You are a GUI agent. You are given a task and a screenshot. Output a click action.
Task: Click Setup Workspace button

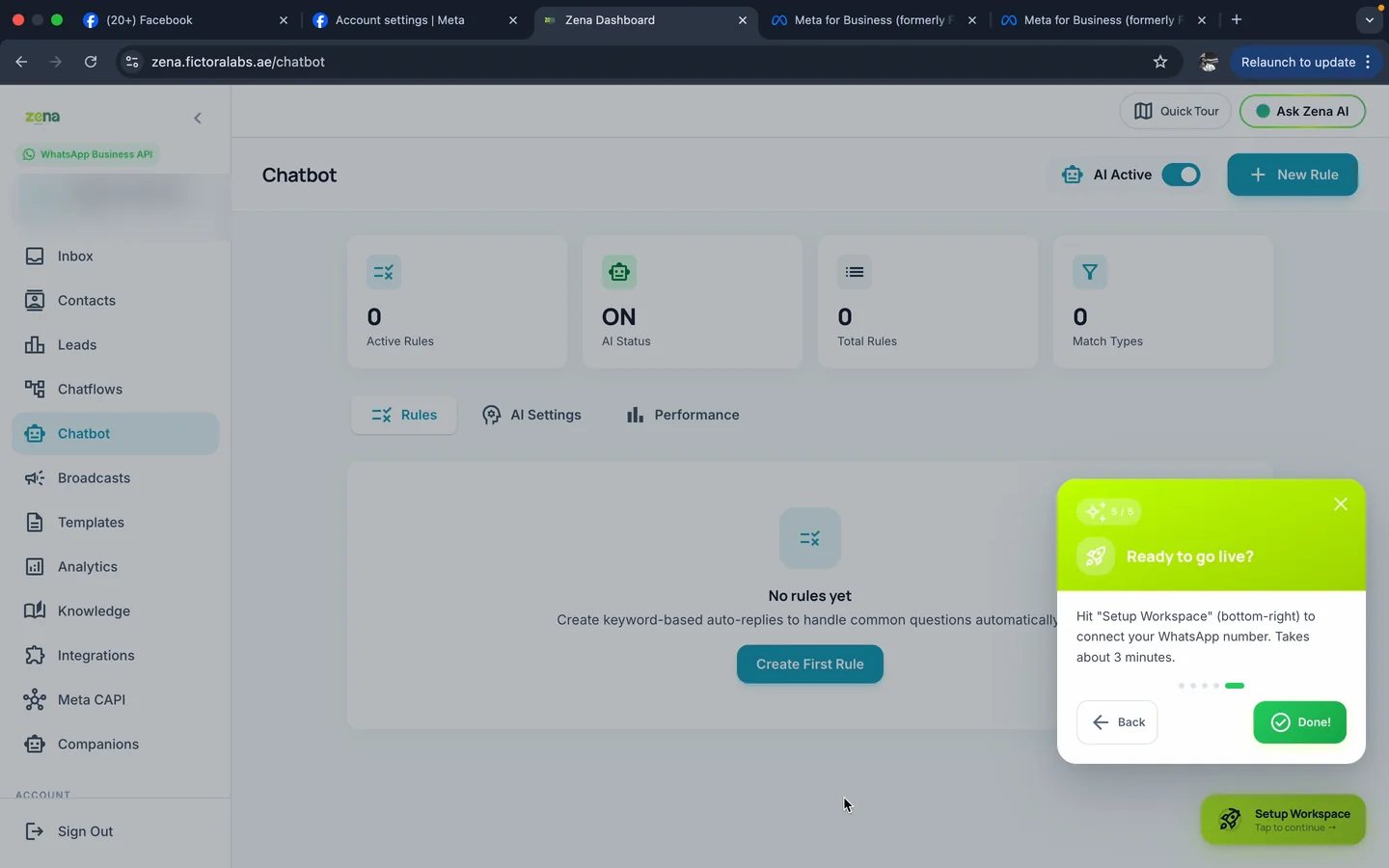(x=1283, y=820)
